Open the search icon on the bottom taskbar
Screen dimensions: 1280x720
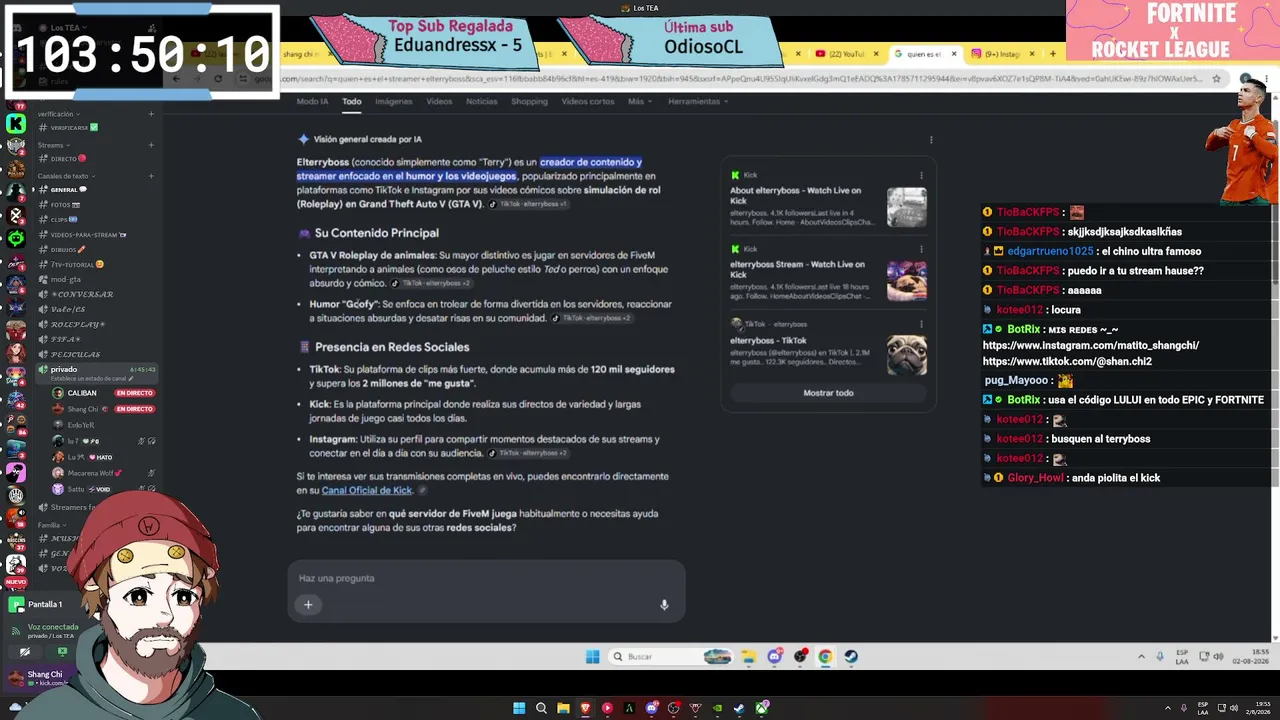coord(541,708)
